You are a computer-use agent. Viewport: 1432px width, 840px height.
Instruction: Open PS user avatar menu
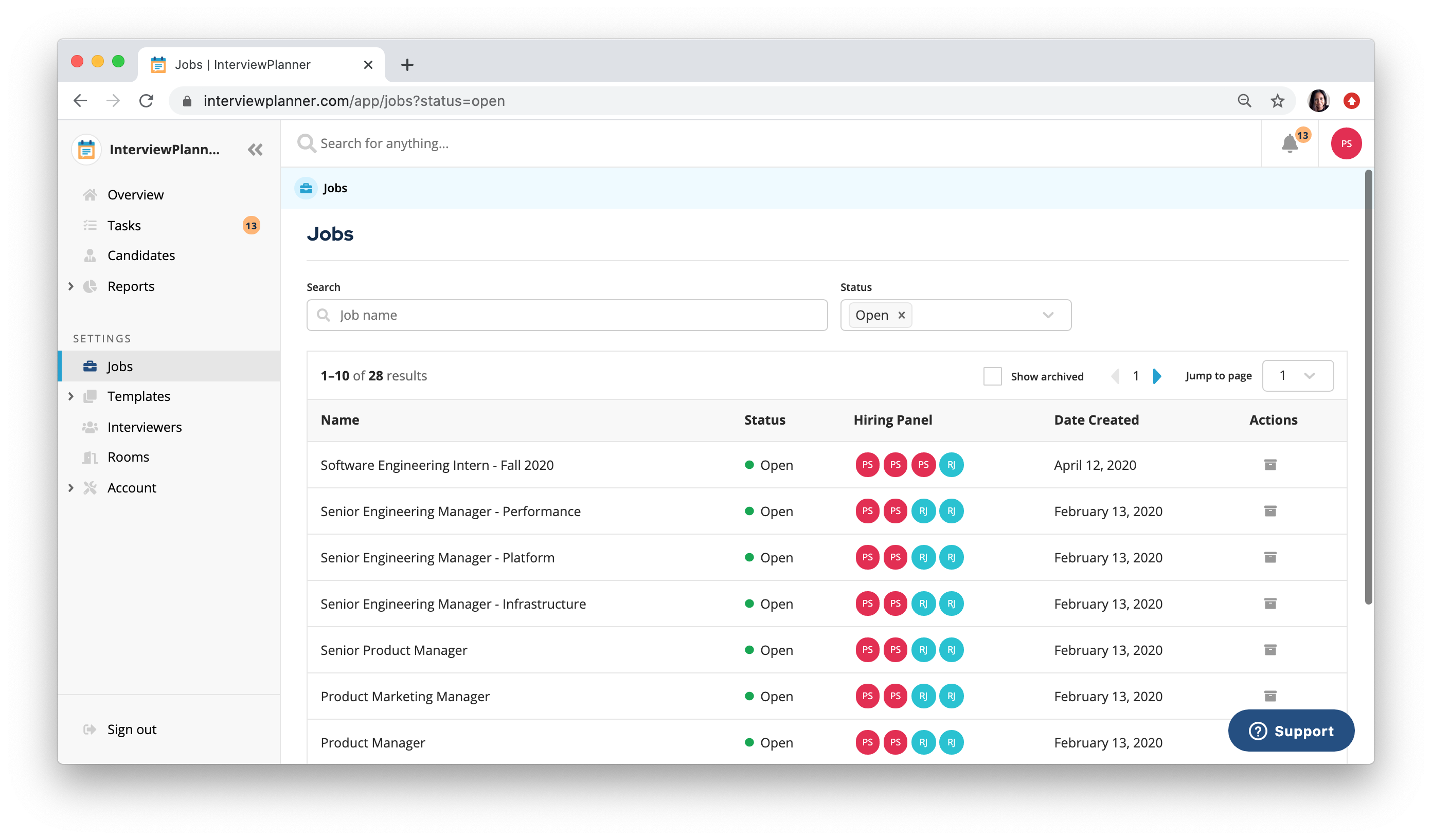pyautogui.click(x=1346, y=144)
